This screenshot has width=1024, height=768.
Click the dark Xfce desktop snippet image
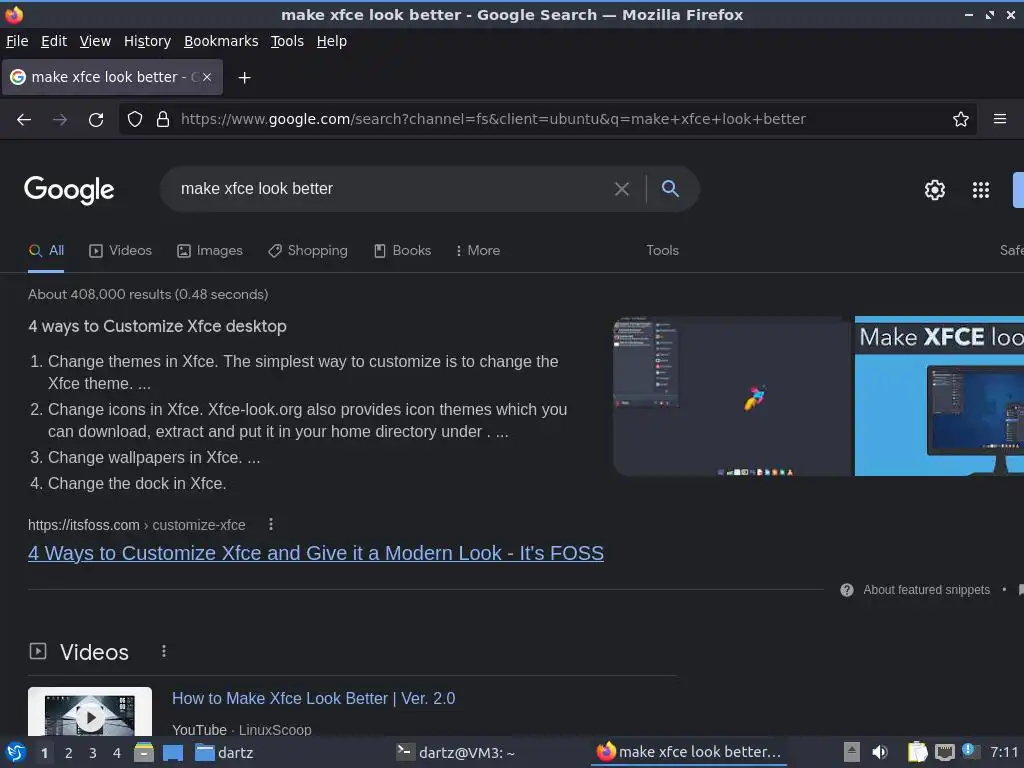point(733,396)
